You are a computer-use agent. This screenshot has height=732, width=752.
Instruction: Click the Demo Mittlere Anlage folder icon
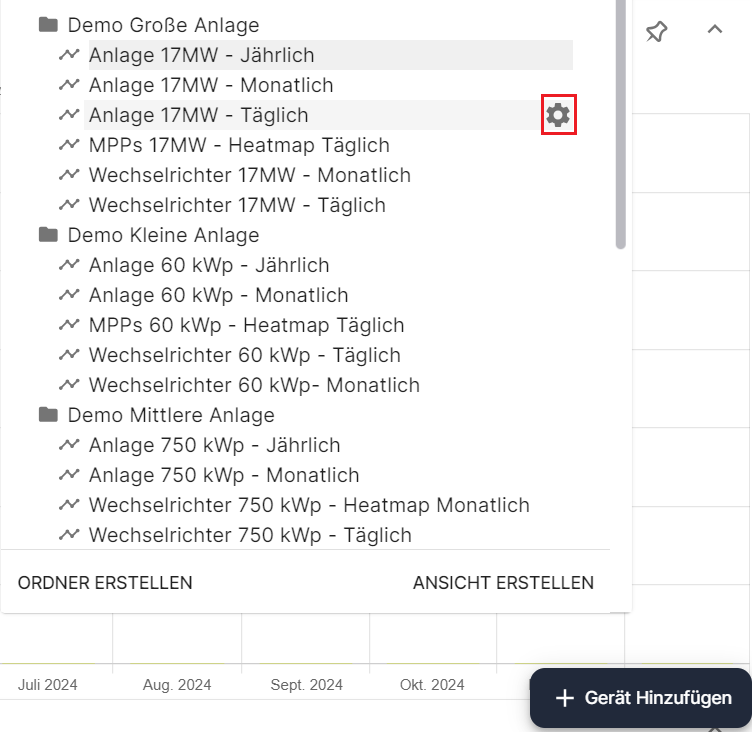click(47, 415)
